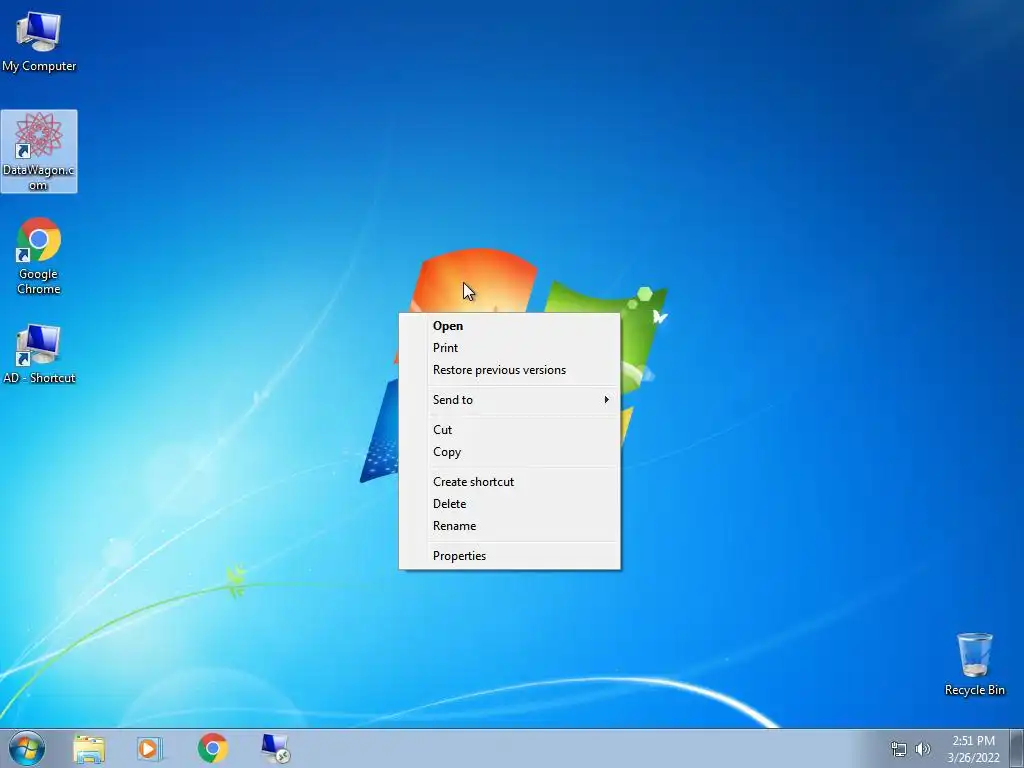Select the DataWagon.com shortcut icon
The width and height of the screenshot is (1024, 768).
(x=39, y=151)
